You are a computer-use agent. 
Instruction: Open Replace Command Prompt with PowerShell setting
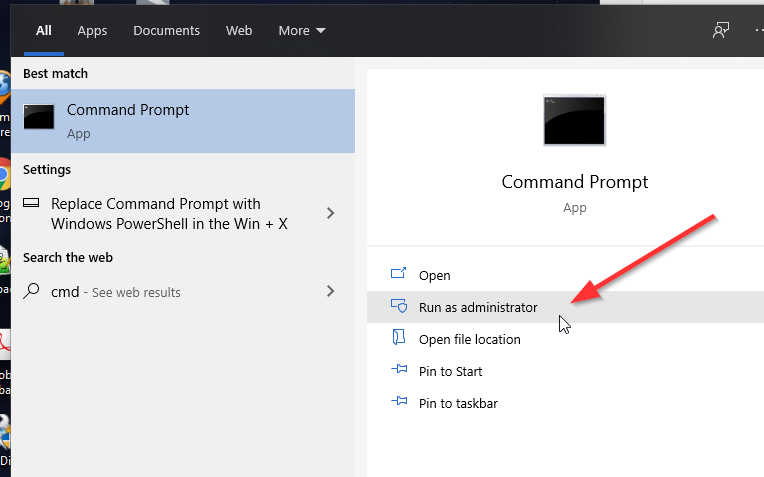(183, 213)
